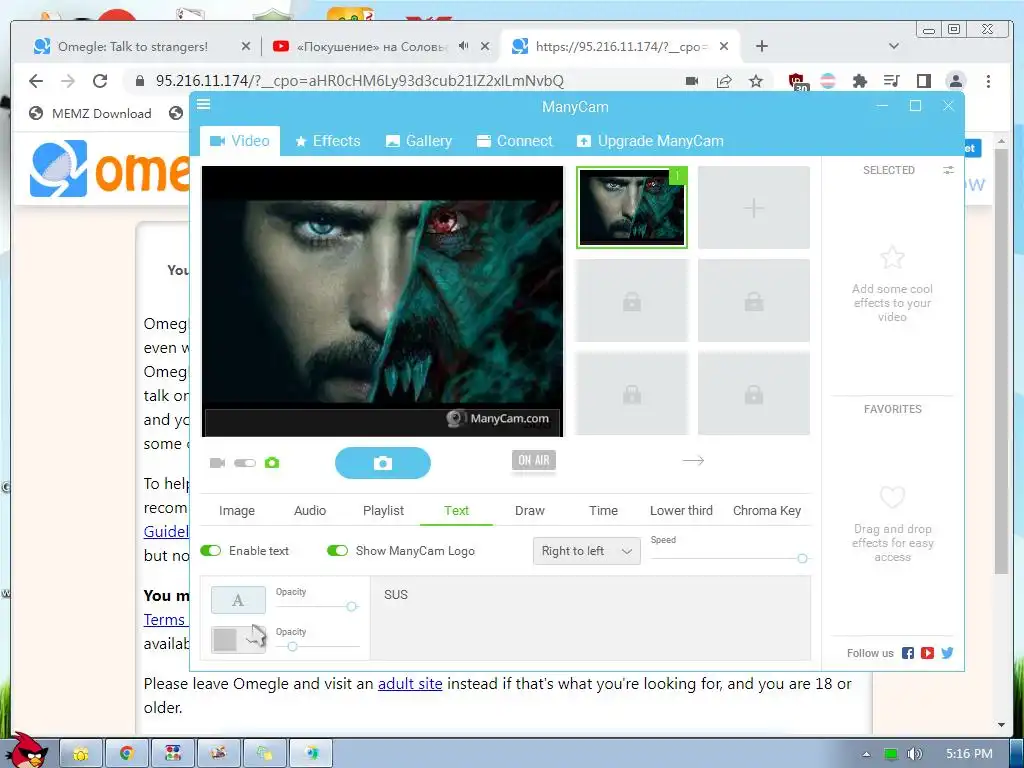Click the selected effects settings sliders icon
Viewport: 1024px width, 768px height.
click(x=948, y=170)
